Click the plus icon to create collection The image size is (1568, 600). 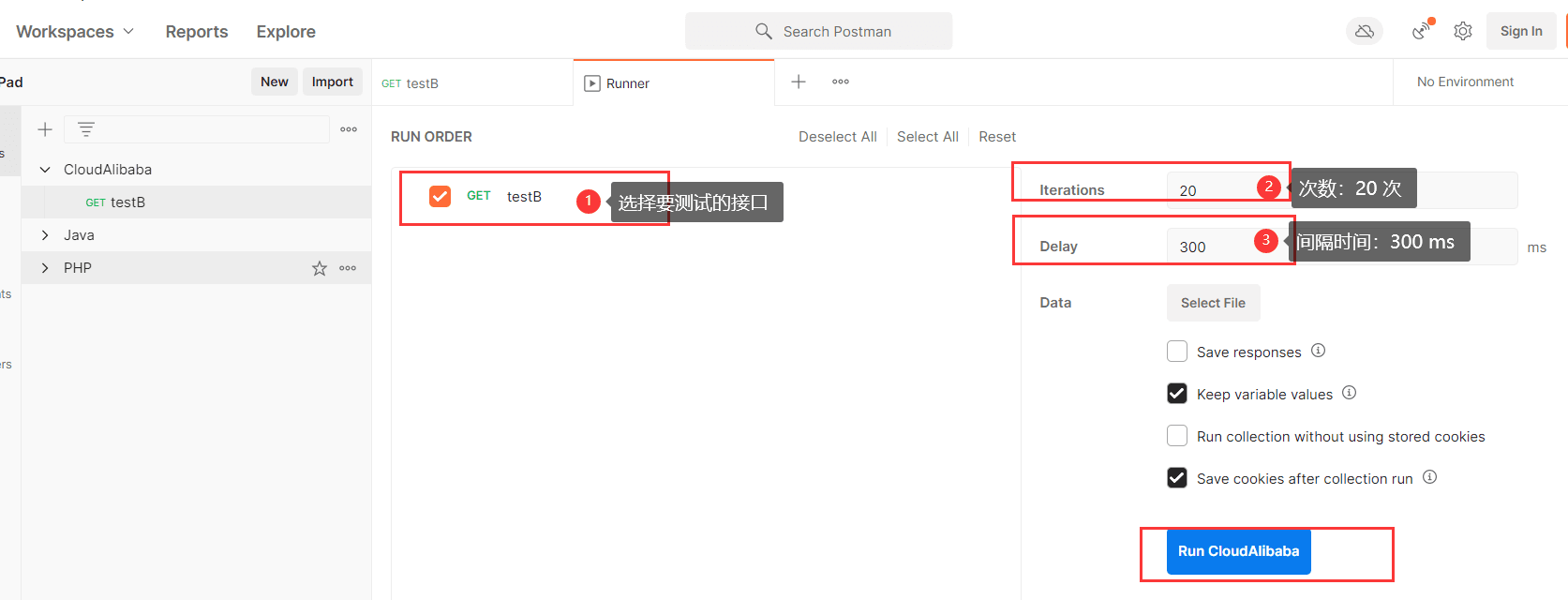point(44,129)
